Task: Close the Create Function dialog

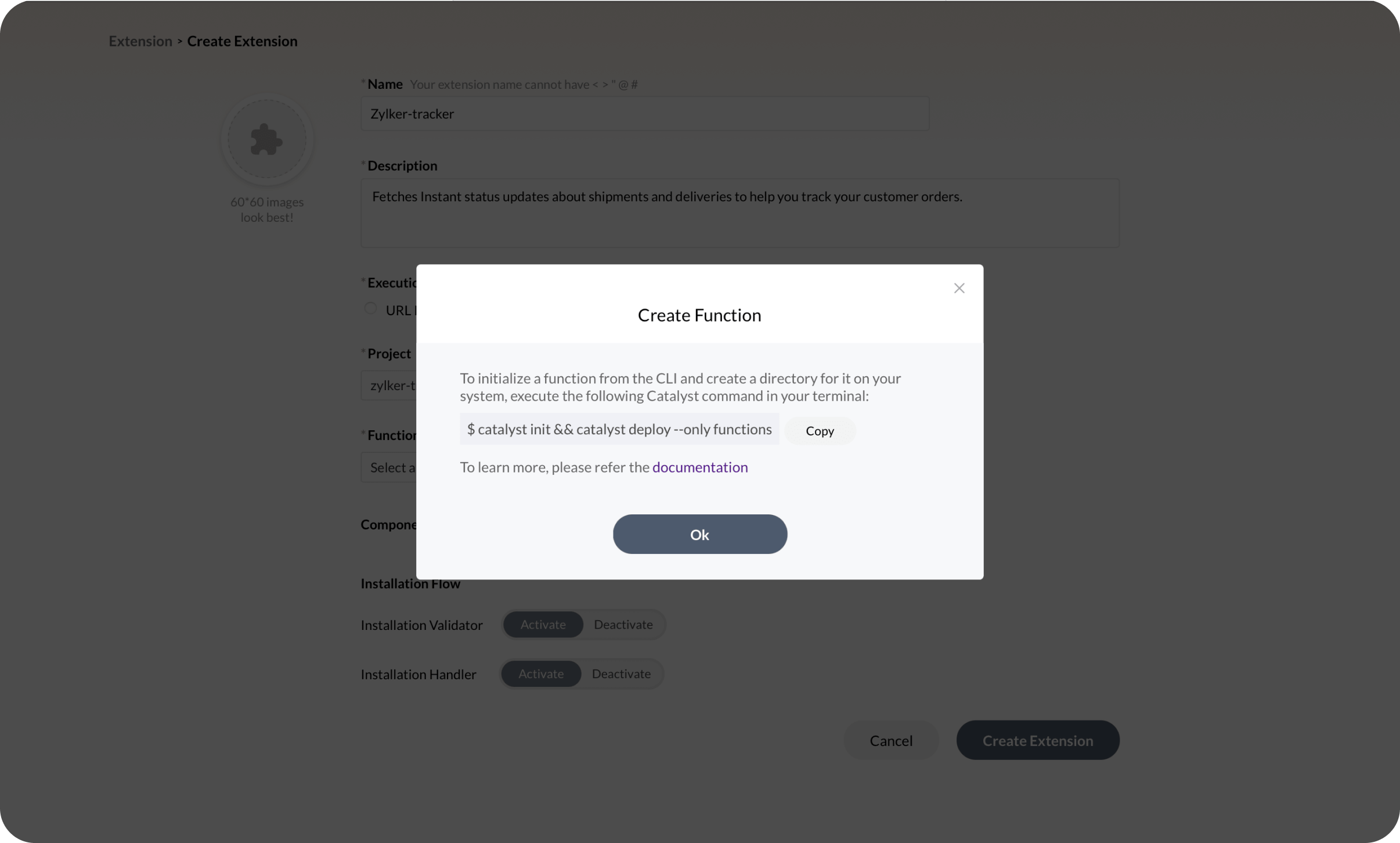Action: point(959,289)
